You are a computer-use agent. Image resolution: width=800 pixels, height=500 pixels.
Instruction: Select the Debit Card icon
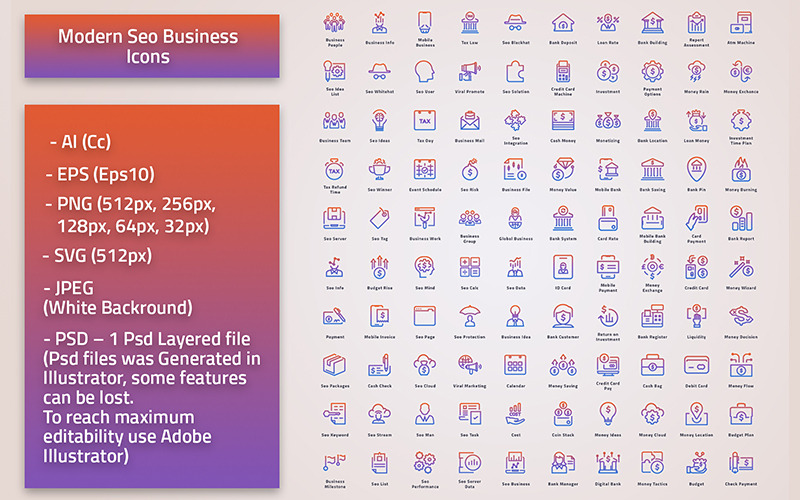click(x=696, y=366)
